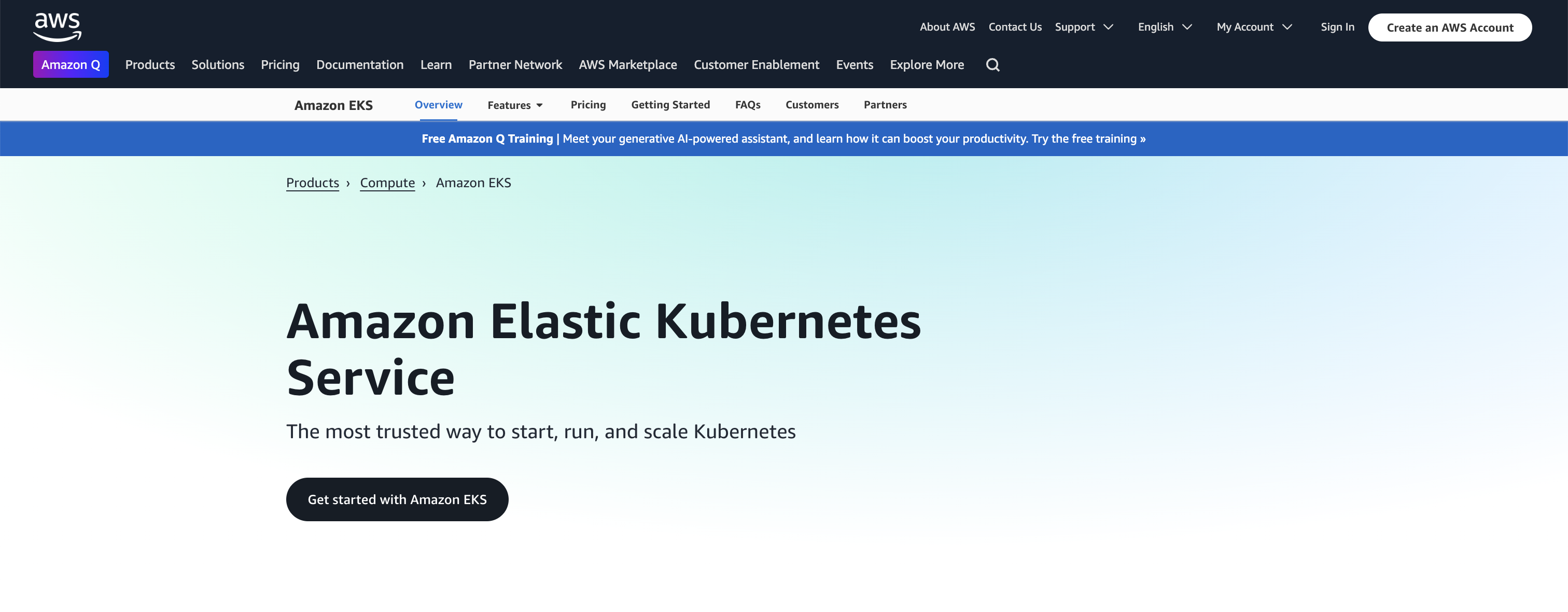
Task: Click Sign In
Action: (1337, 27)
